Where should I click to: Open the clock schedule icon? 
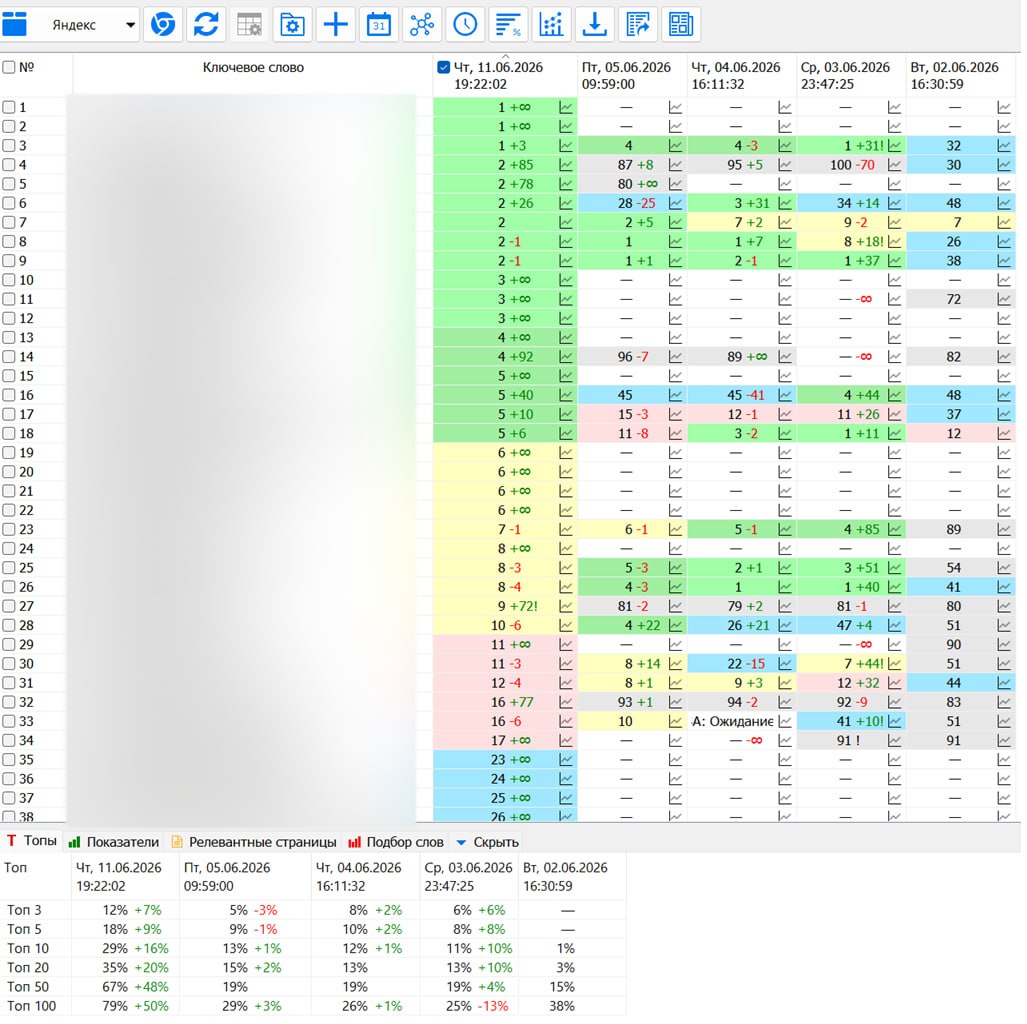click(465, 24)
